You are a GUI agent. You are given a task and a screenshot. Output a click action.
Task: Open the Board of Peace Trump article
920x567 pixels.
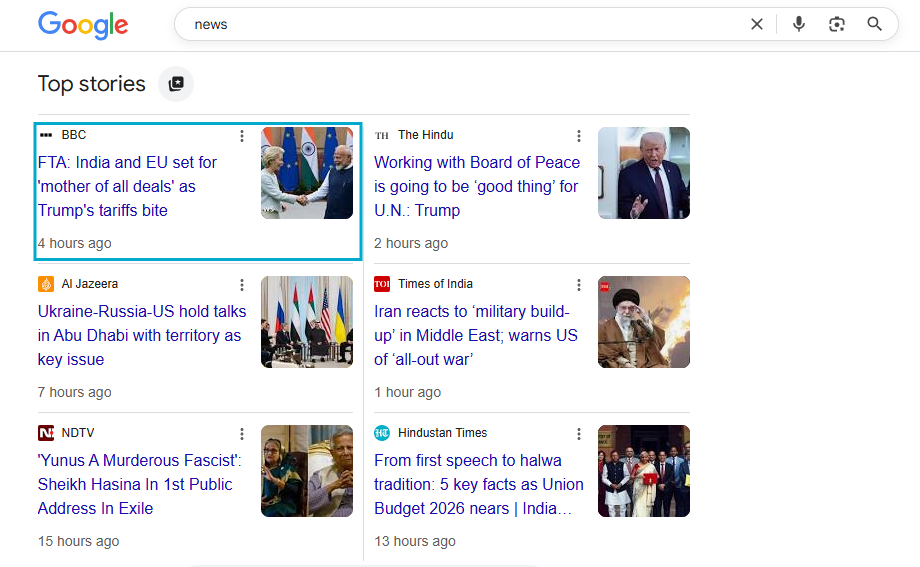pyautogui.click(x=476, y=186)
